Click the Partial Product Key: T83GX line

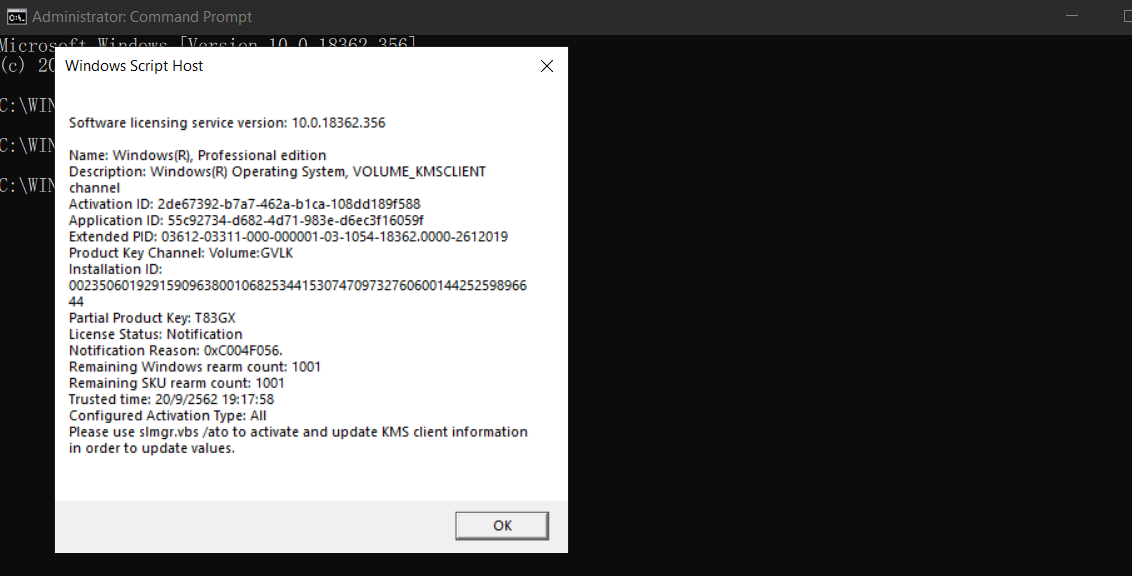(152, 318)
